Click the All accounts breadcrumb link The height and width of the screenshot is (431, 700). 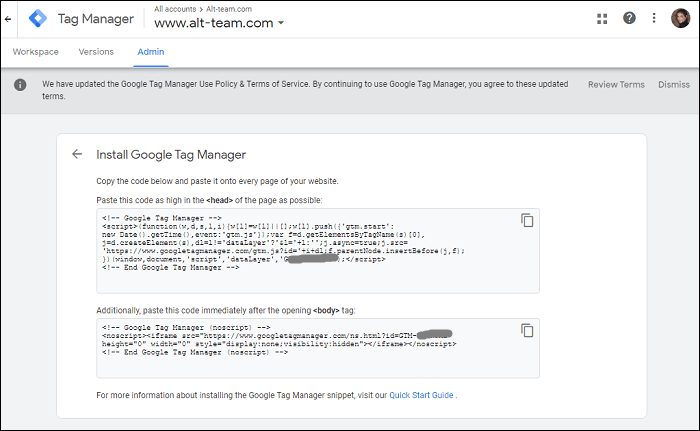[x=175, y=9]
